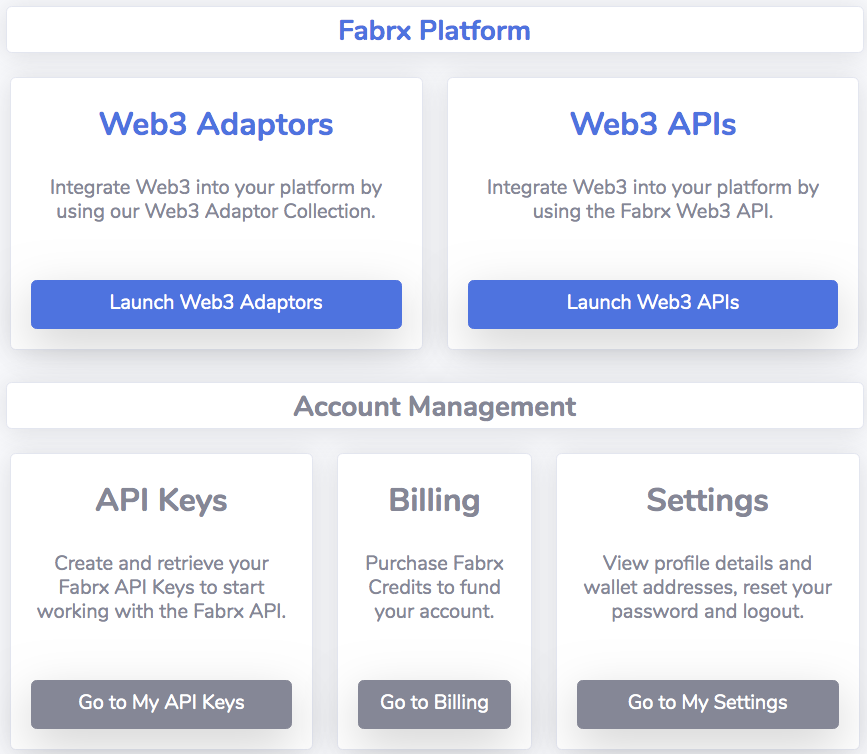The width and height of the screenshot is (867, 754).
Task: Click the 'Create and retrieve' API Keys description
Action: tap(161, 587)
